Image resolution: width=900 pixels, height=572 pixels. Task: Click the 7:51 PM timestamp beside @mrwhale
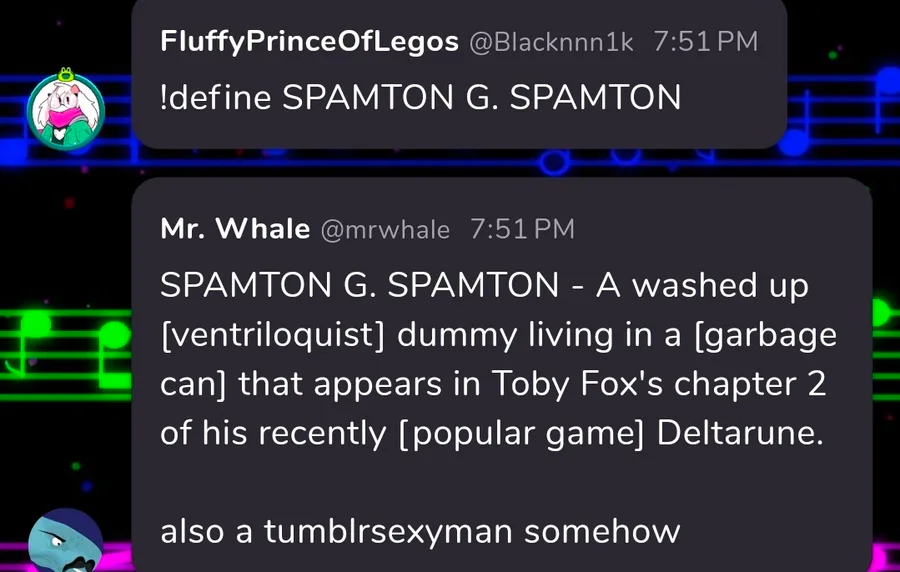coord(522,229)
